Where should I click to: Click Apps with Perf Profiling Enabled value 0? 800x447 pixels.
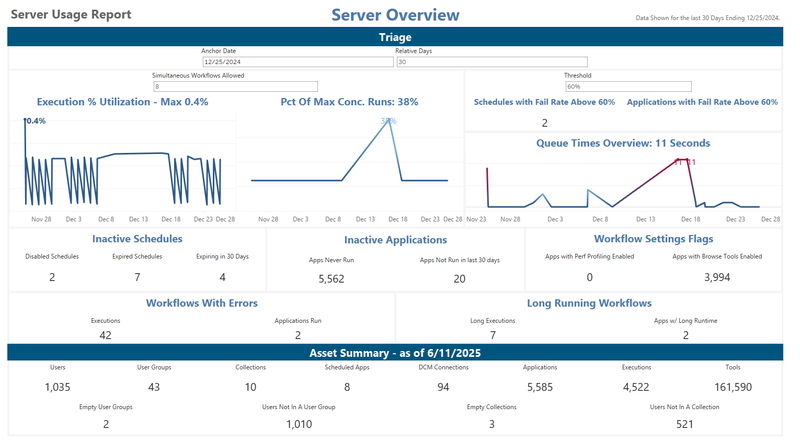coord(590,277)
